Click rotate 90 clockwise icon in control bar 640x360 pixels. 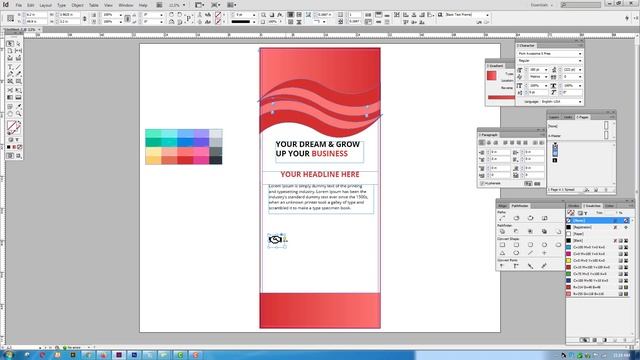point(172,15)
